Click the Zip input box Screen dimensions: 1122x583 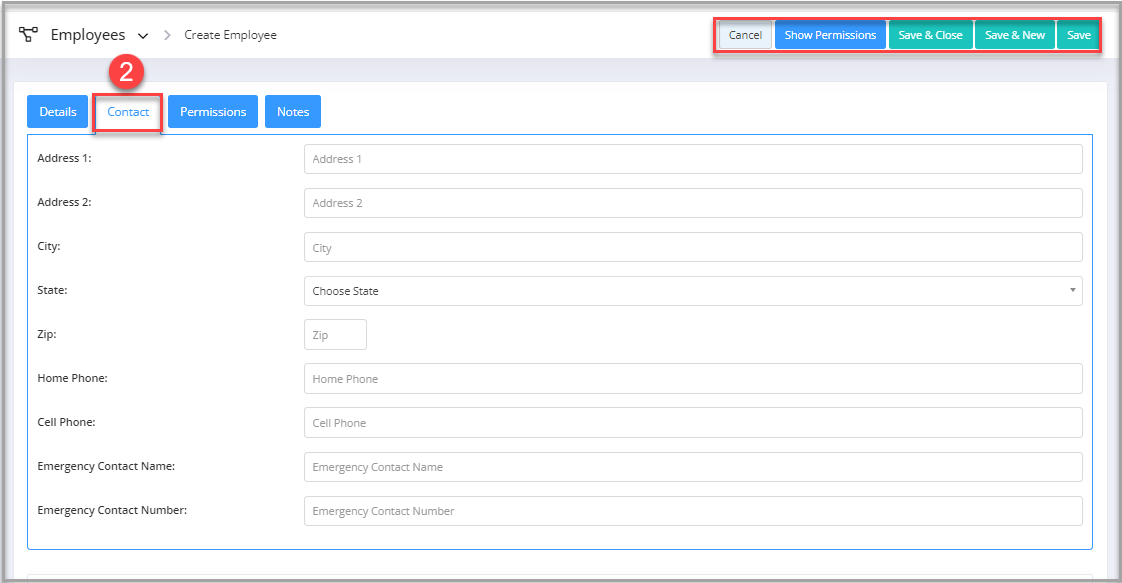(x=335, y=335)
